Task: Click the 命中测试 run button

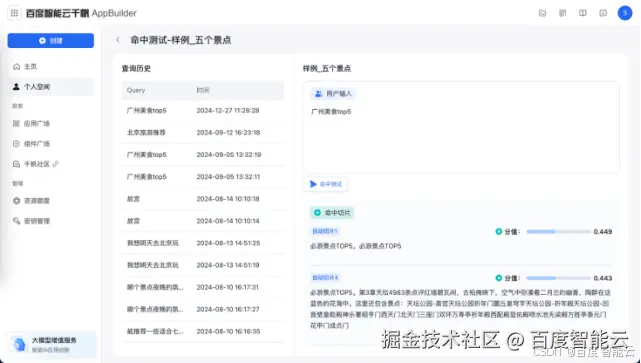Action: pyautogui.click(x=325, y=184)
